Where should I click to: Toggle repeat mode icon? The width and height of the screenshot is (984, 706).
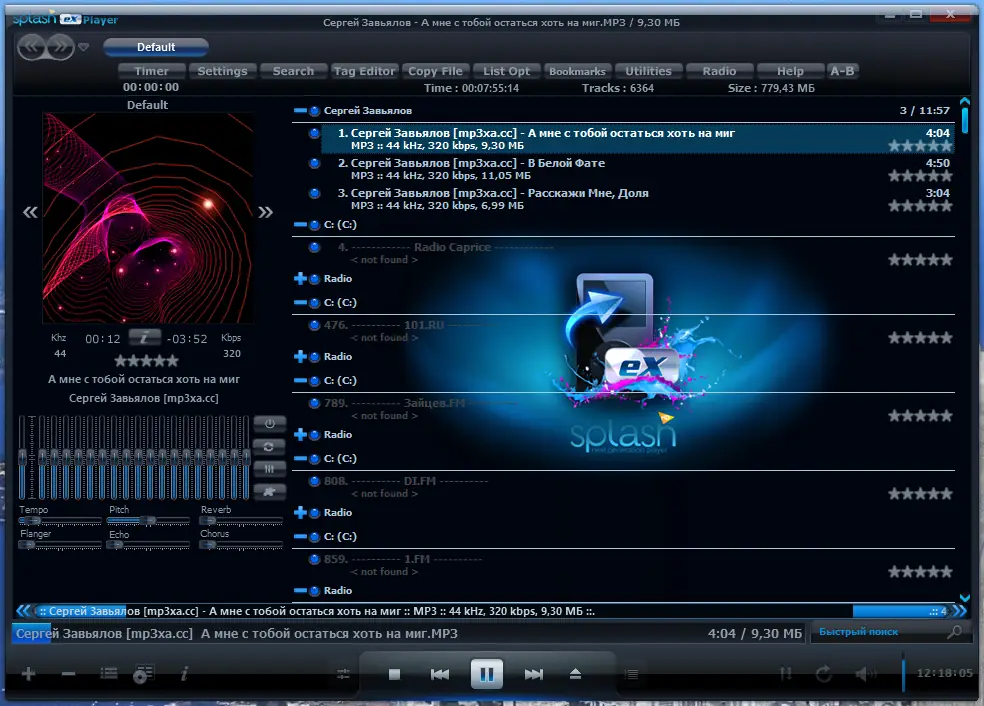click(824, 674)
